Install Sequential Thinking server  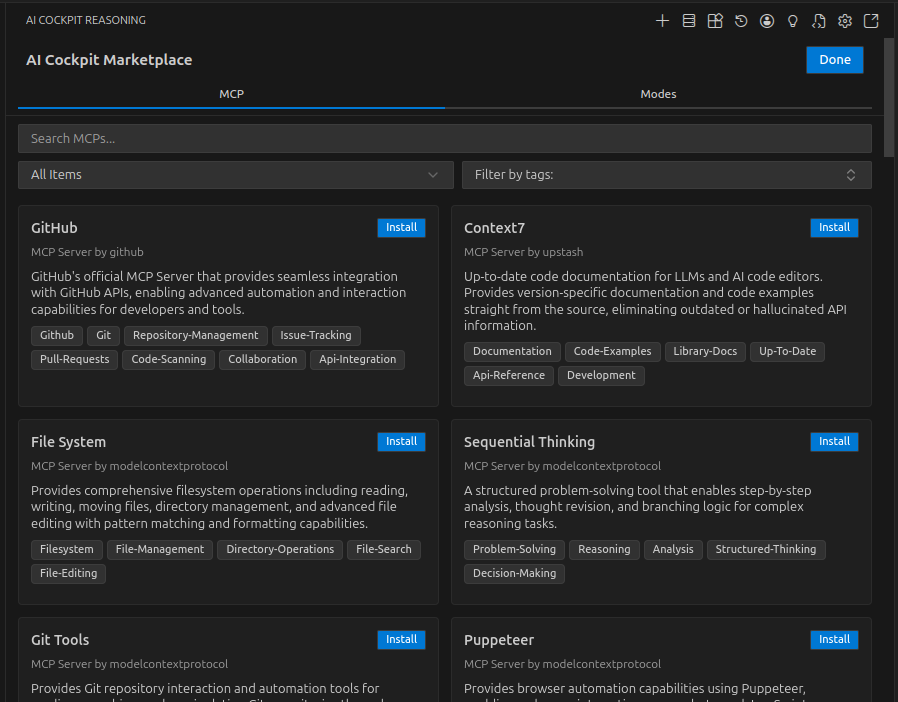point(834,442)
